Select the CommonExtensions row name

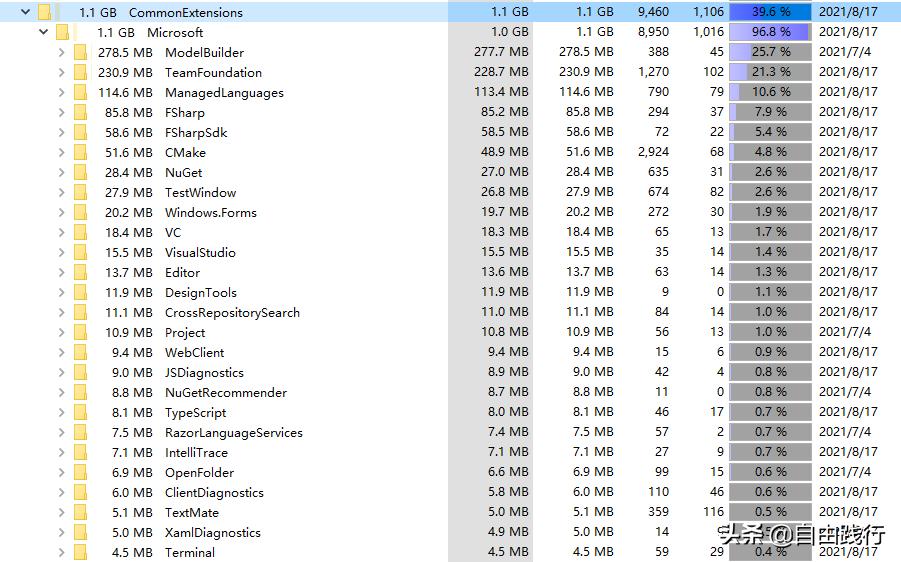click(x=186, y=12)
